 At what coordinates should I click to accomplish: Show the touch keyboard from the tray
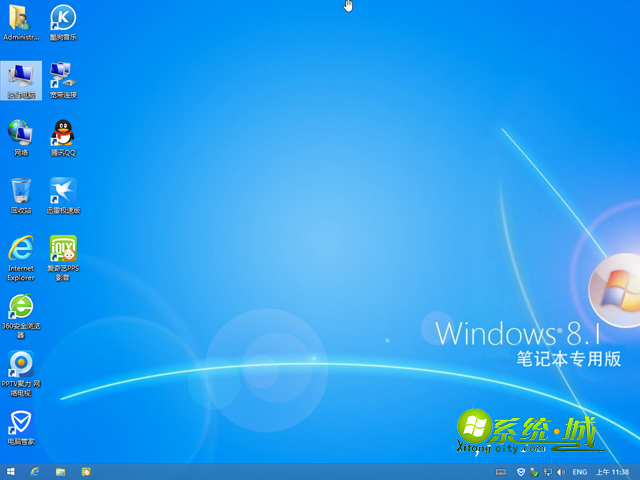coord(501,472)
